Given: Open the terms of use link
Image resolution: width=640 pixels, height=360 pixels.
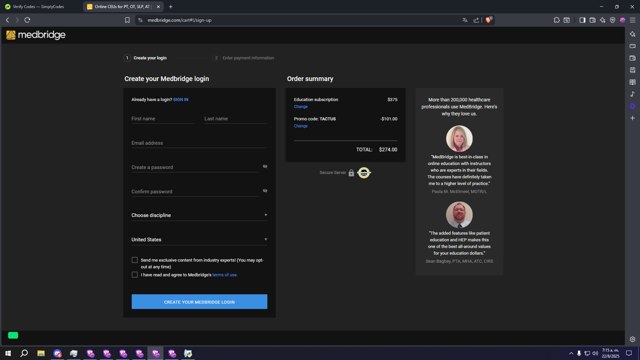Looking at the screenshot, I should (224, 275).
